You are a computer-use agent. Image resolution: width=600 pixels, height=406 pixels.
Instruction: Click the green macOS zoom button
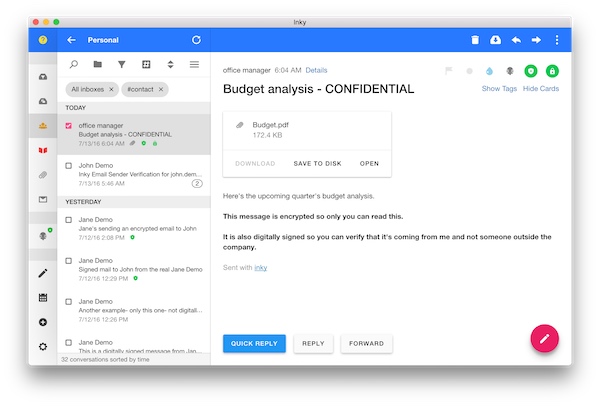point(56,22)
